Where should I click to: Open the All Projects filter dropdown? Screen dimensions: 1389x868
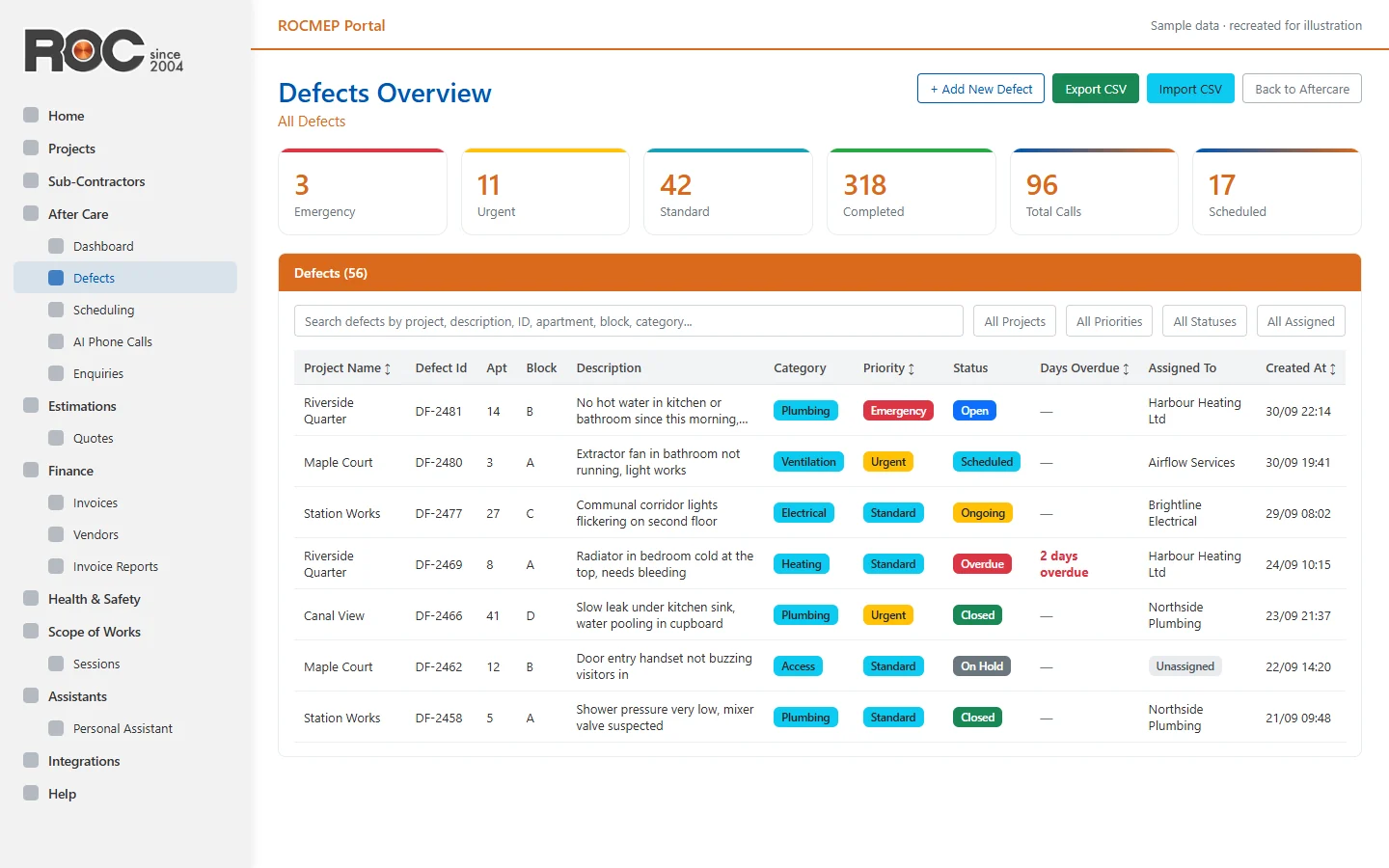1015,321
